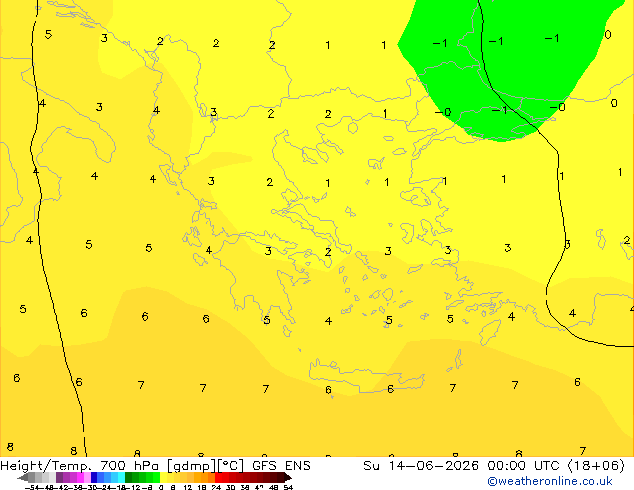Click the 'UTC' timezone label
634x490 pixels.
(x=547, y=466)
